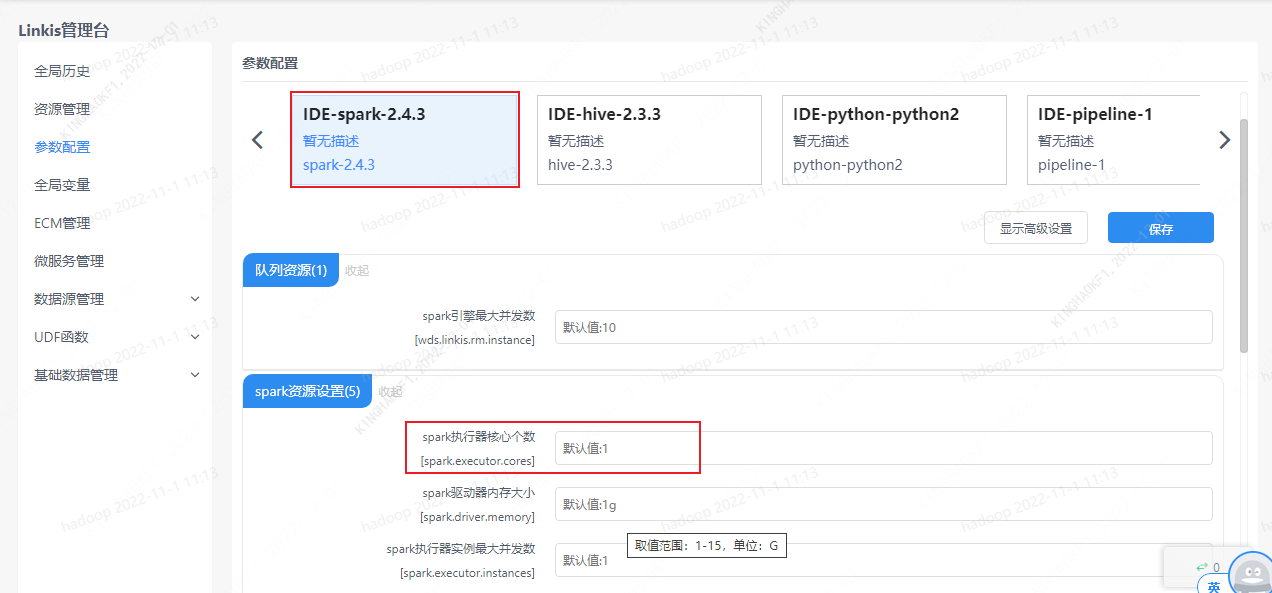Click the green translation arrows icon
This screenshot has height=593, width=1272.
point(1200,566)
